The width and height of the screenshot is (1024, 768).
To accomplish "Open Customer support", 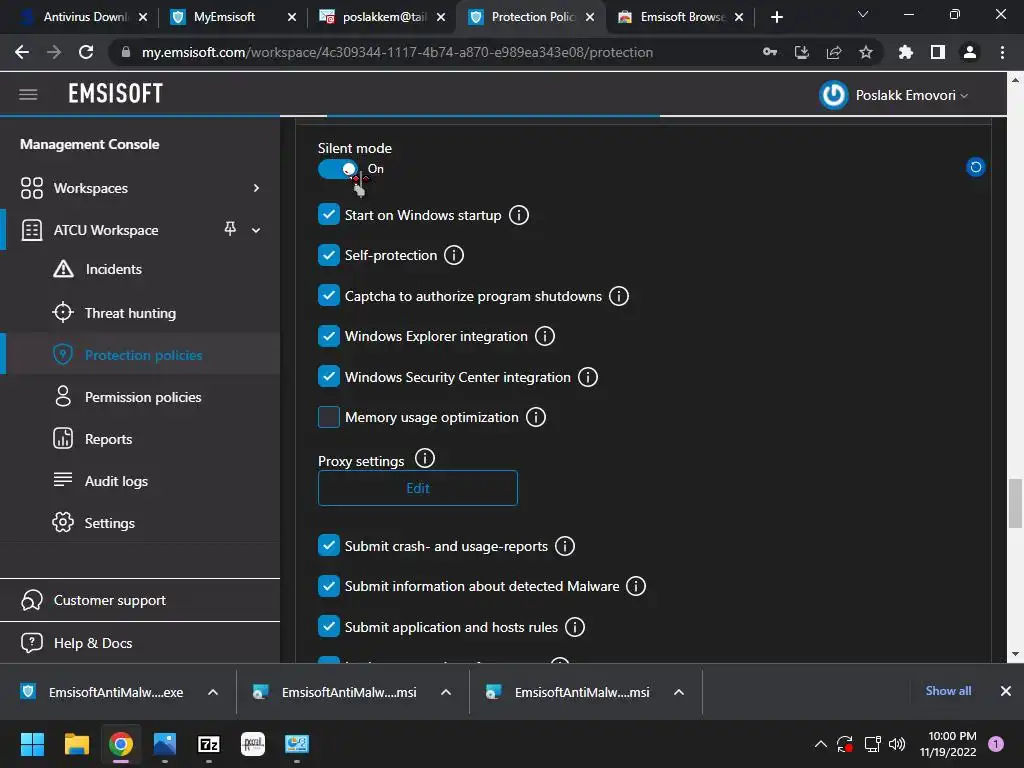I will 110,600.
